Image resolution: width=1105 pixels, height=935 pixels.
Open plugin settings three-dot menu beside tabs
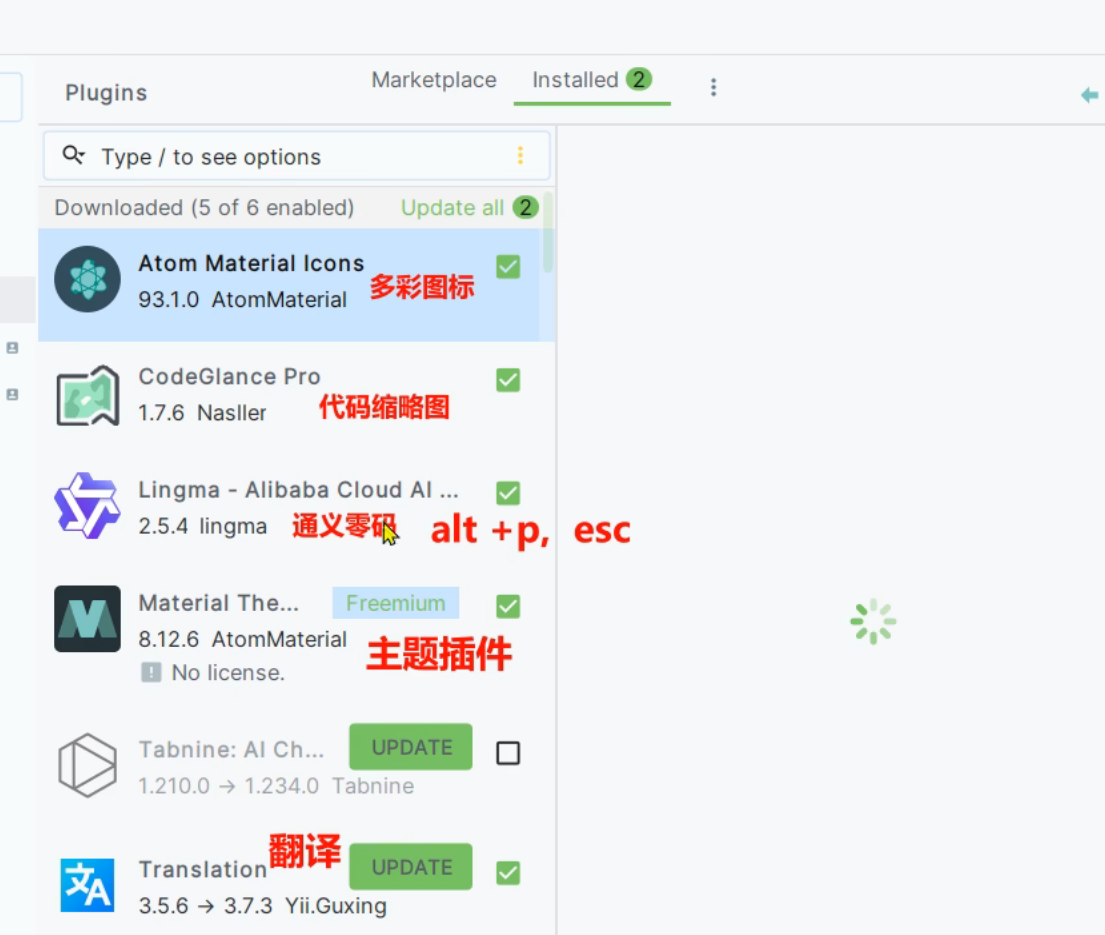tap(713, 87)
